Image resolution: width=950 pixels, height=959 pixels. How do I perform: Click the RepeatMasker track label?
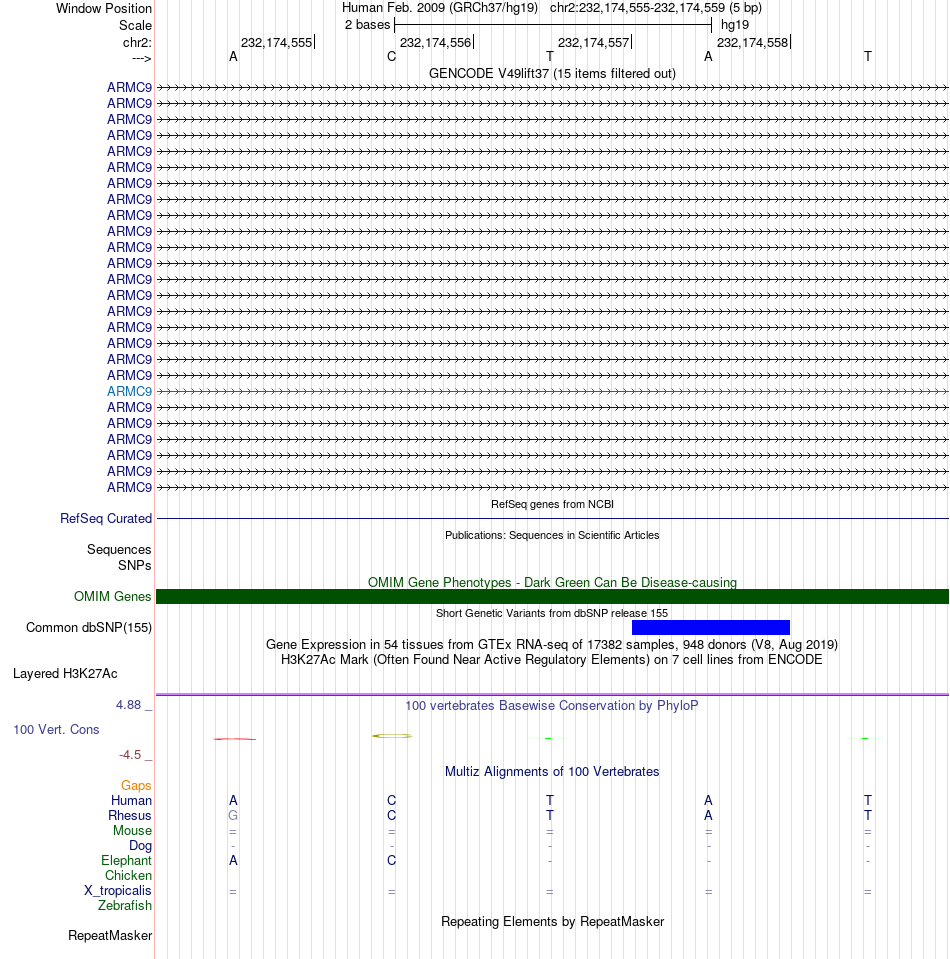tap(110, 936)
